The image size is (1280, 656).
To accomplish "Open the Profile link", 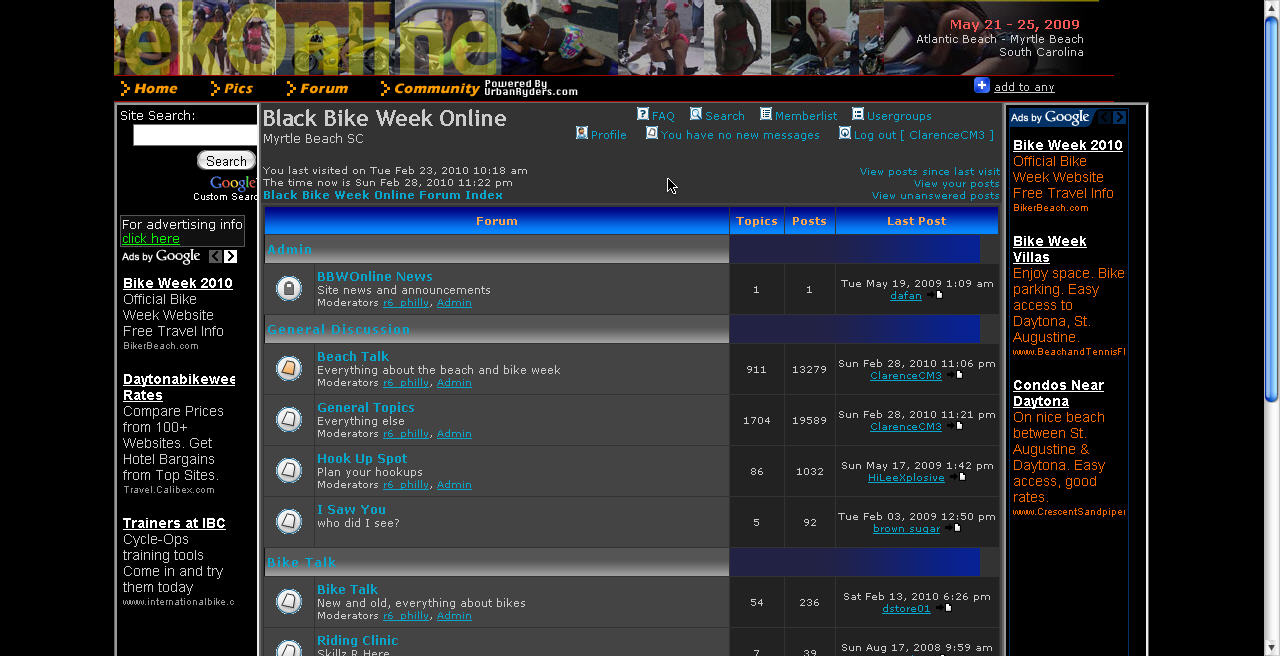I will 609,135.
